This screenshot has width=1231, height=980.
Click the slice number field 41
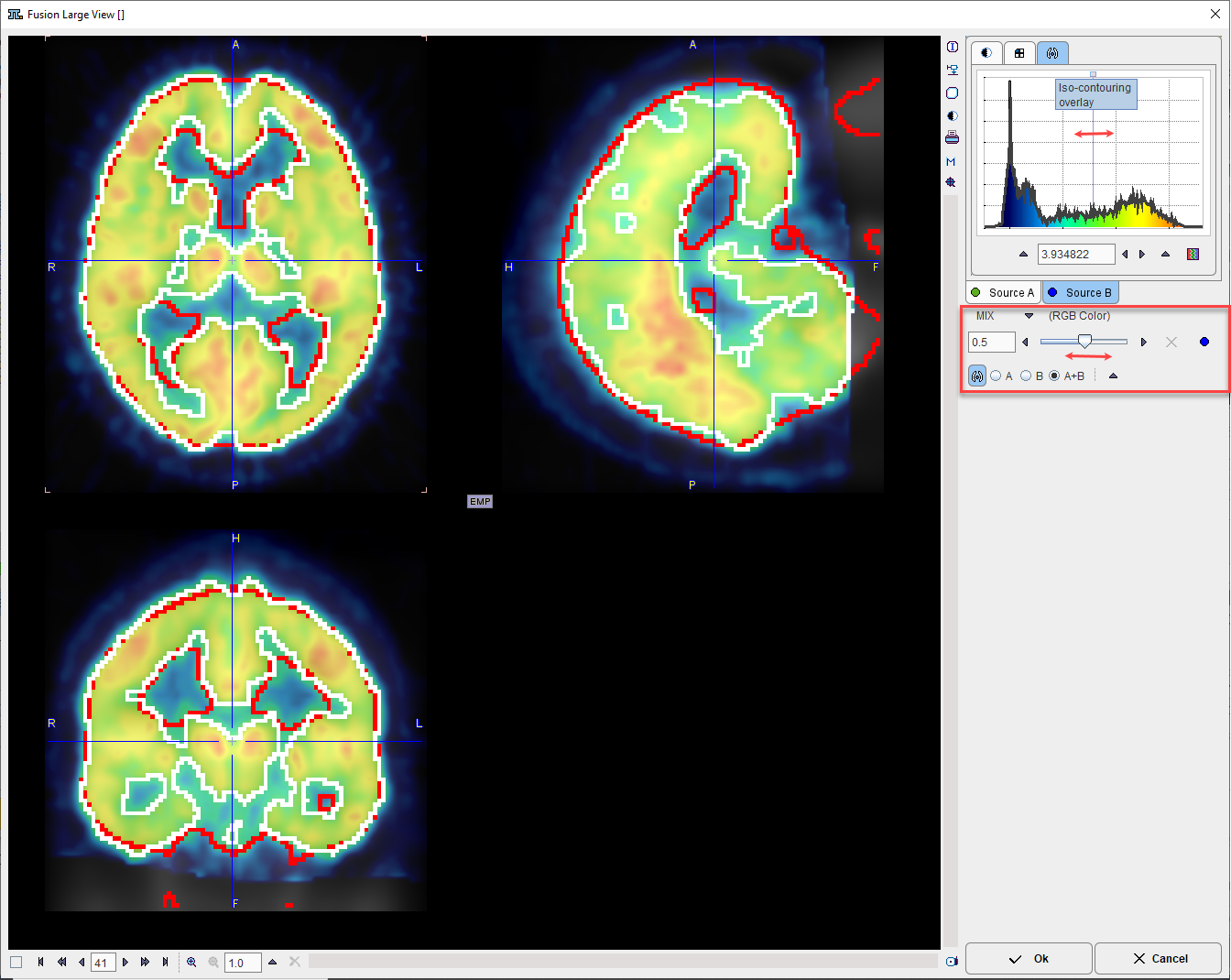(103, 963)
